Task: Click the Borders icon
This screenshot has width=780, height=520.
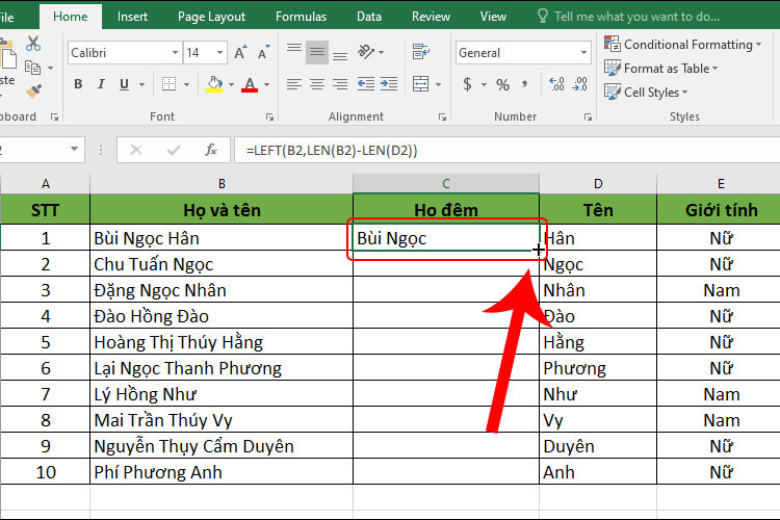Action: pyautogui.click(x=169, y=84)
